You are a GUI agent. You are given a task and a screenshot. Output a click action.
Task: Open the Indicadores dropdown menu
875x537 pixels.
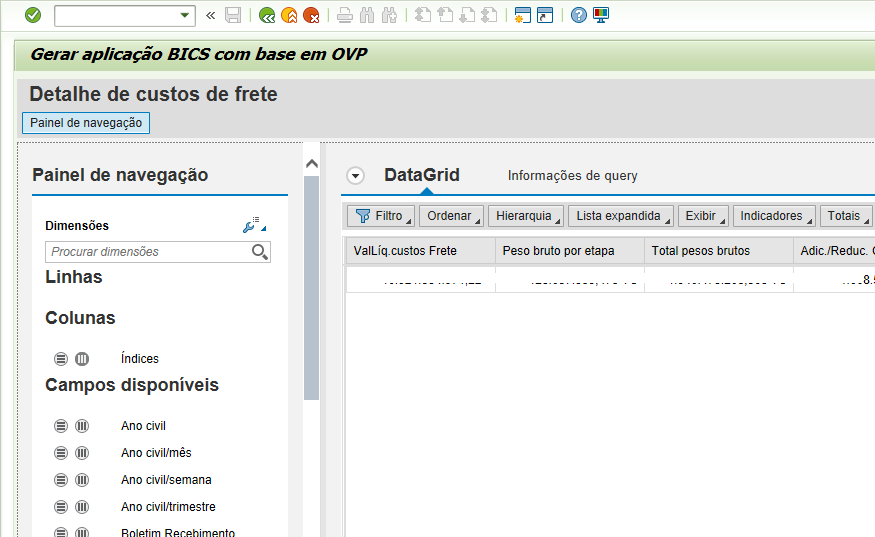coord(774,216)
